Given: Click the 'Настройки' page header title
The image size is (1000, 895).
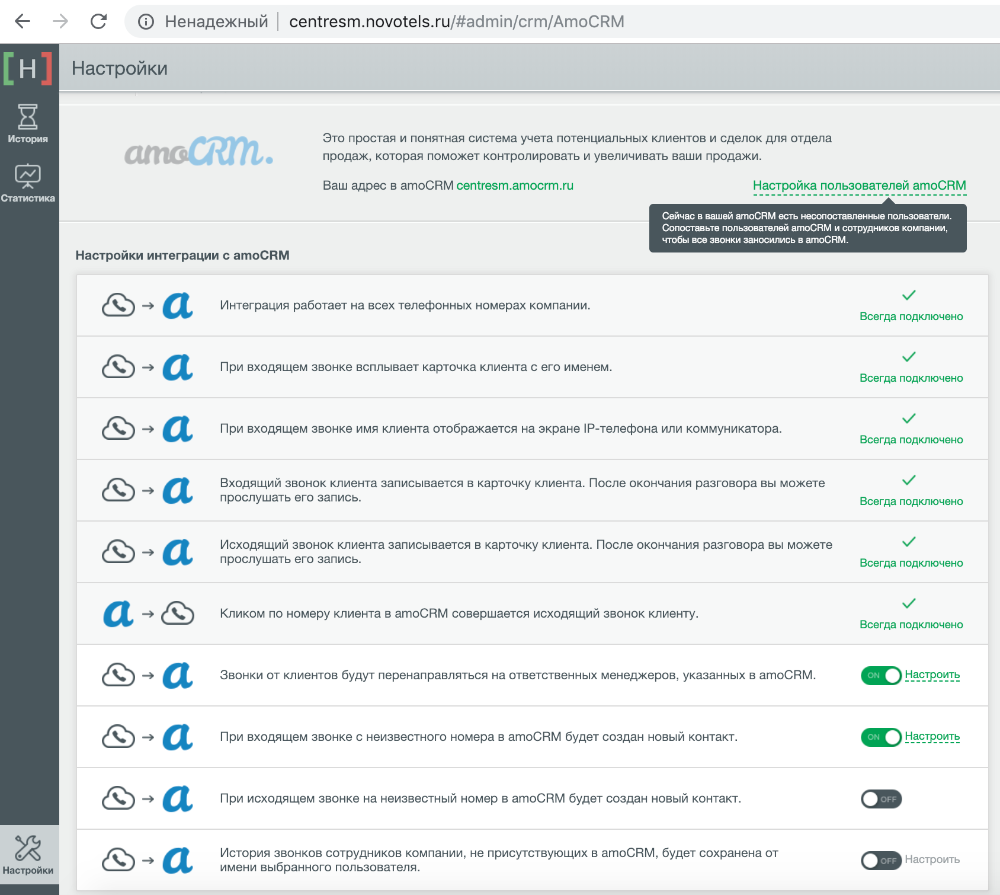Looking at the screenshot, I should [x=119, y=68].
